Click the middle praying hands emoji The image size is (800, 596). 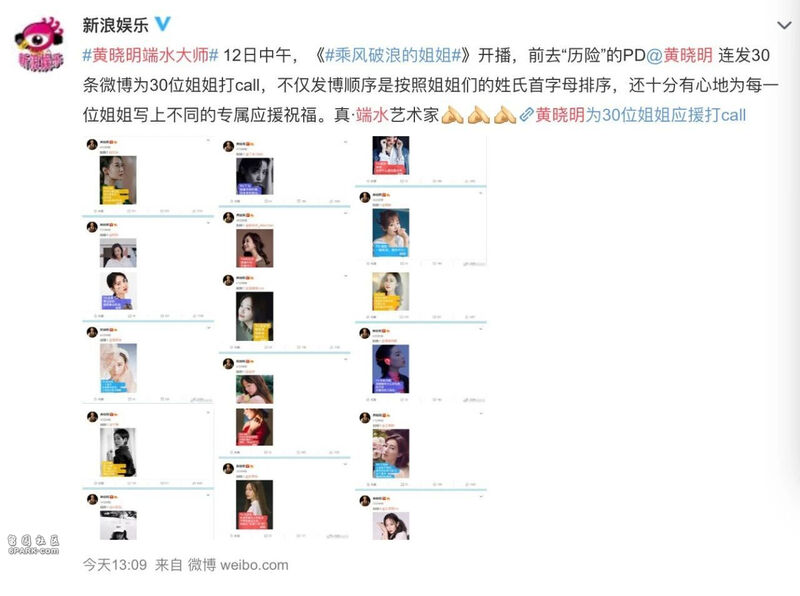478,115
